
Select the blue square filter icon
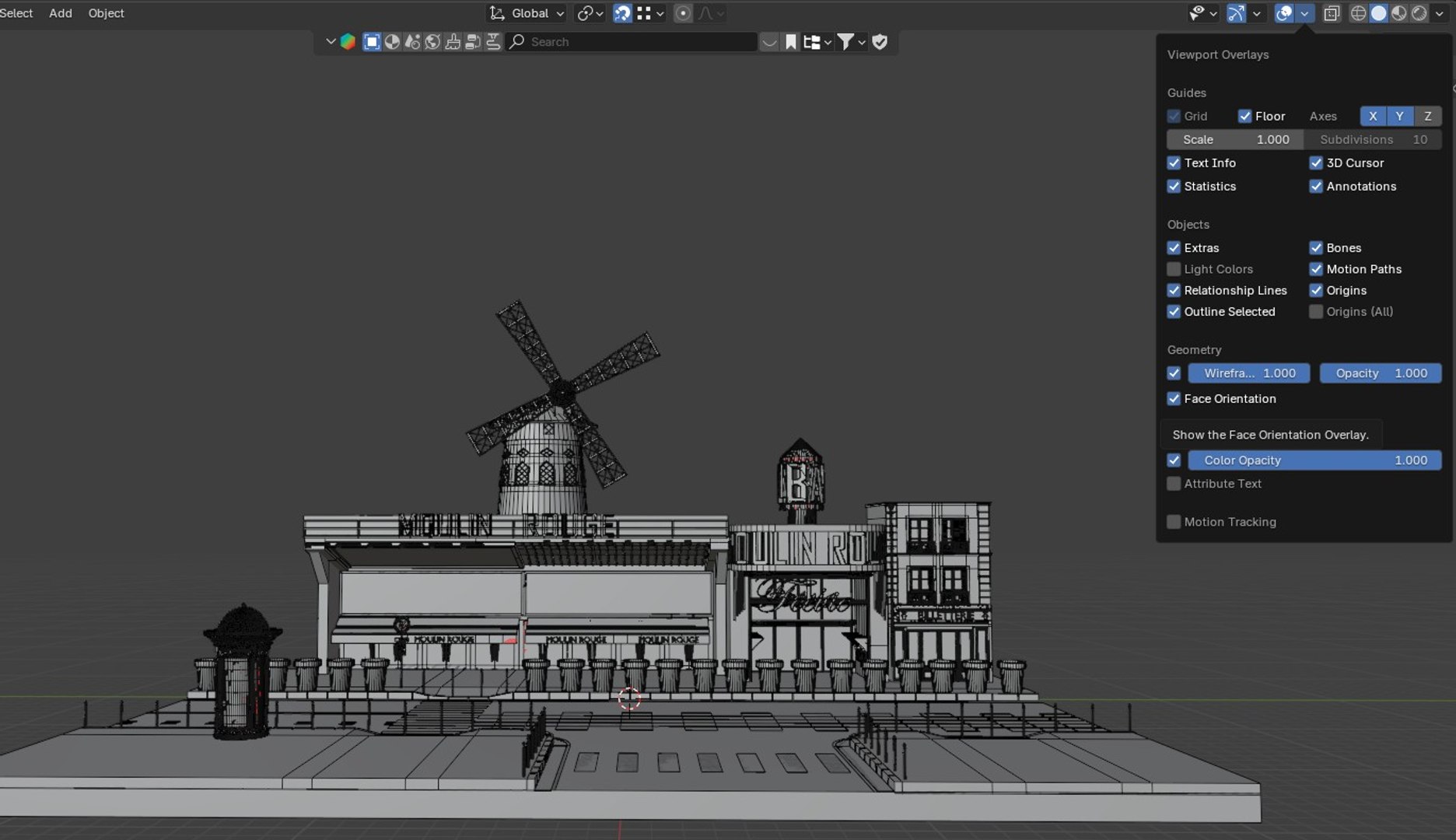(x=372, y=42)
